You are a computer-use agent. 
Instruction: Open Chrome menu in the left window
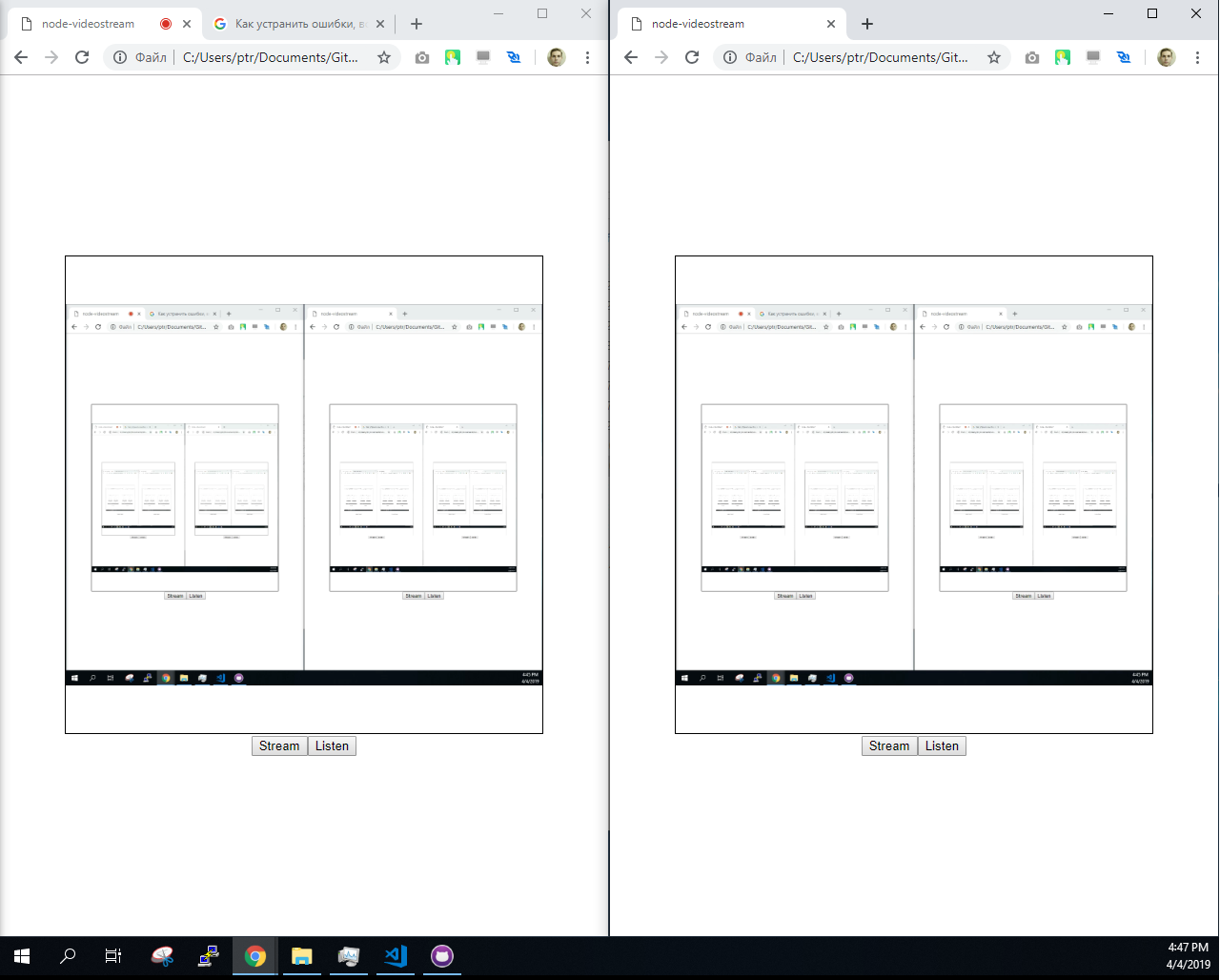pyautogui.click(x=587, y=57)
